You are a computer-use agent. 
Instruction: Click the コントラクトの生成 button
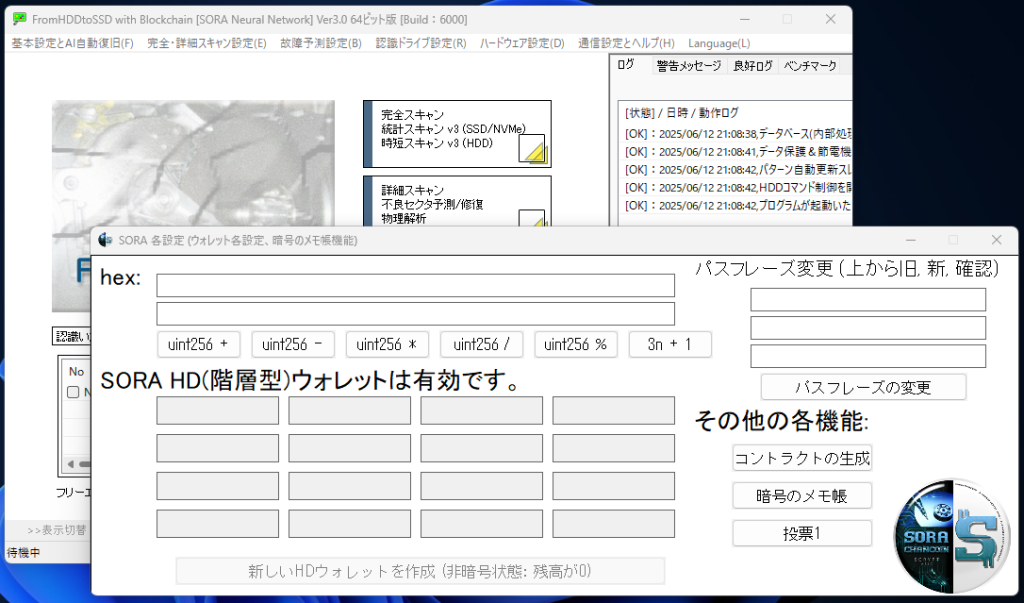802,458
